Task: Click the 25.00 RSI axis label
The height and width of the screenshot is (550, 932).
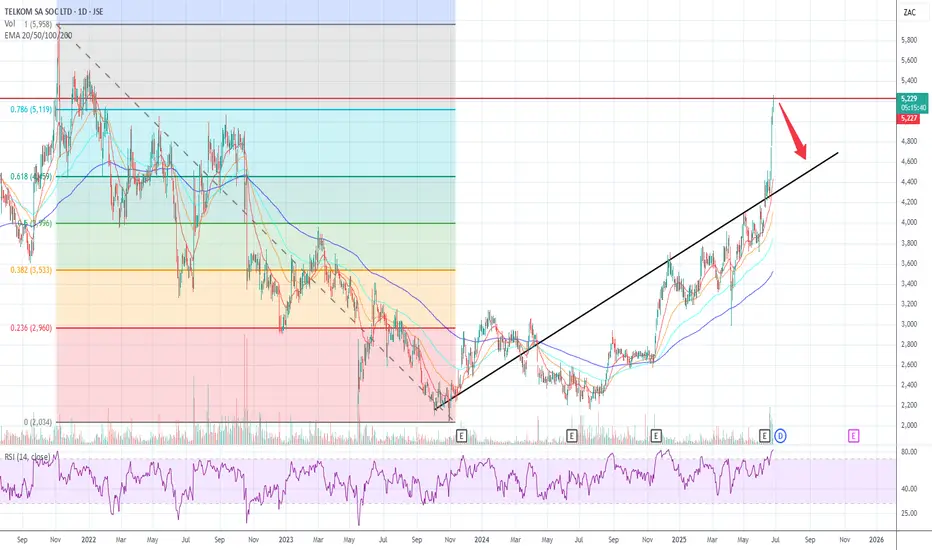Action: [909, 513]
